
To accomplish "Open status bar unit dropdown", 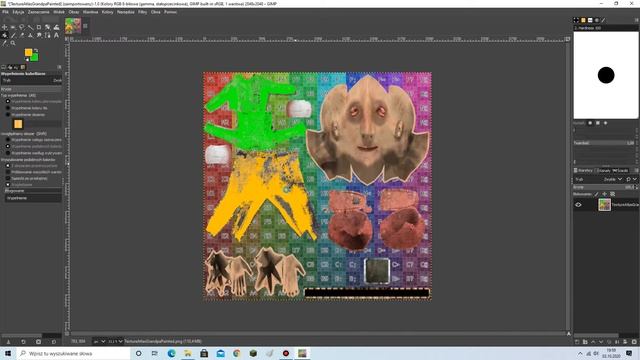I will click(99, 341).
